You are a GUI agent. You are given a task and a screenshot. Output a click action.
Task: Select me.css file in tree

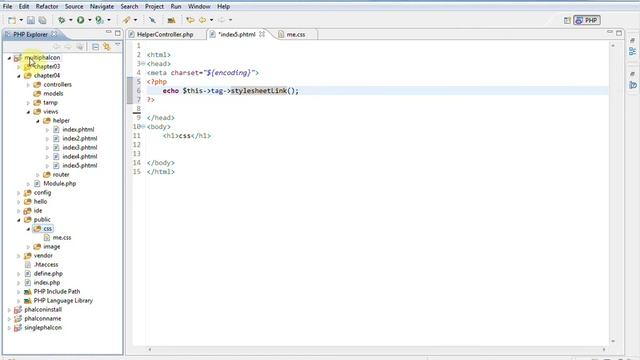click(x=62, y=238)
